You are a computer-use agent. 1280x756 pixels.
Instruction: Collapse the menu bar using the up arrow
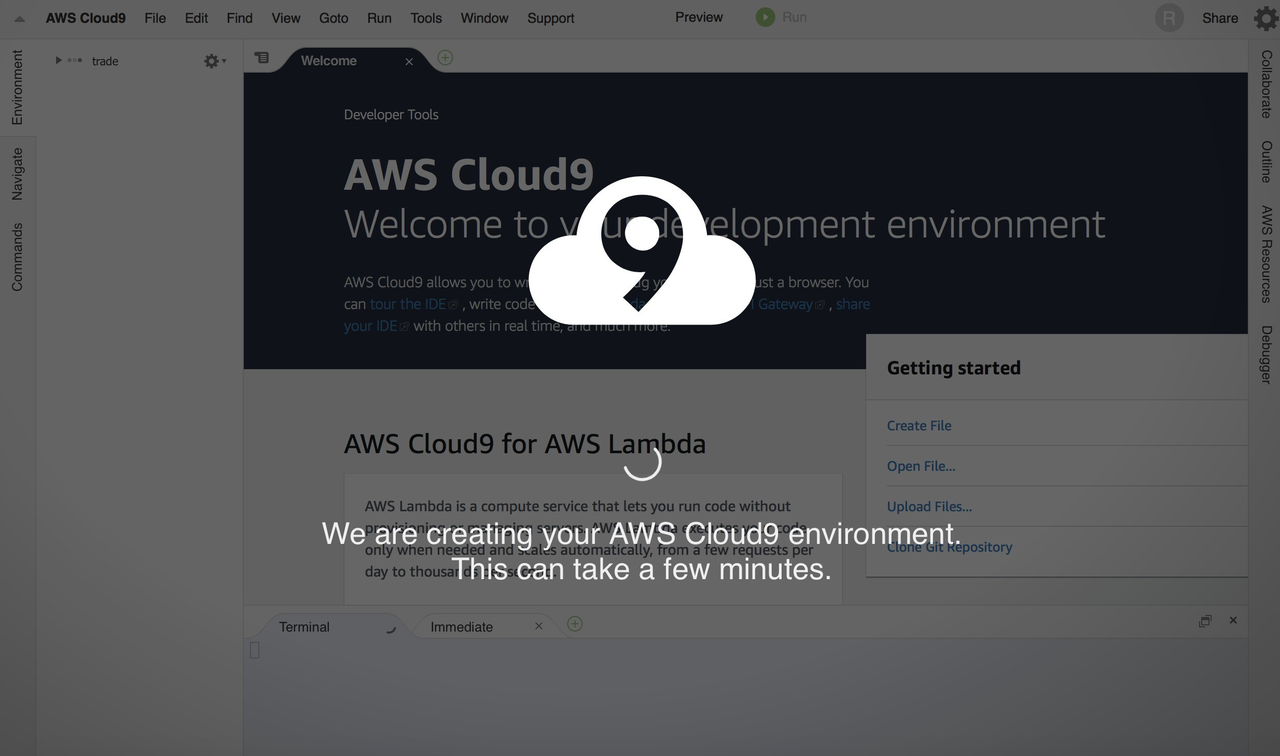click(19, 18)
